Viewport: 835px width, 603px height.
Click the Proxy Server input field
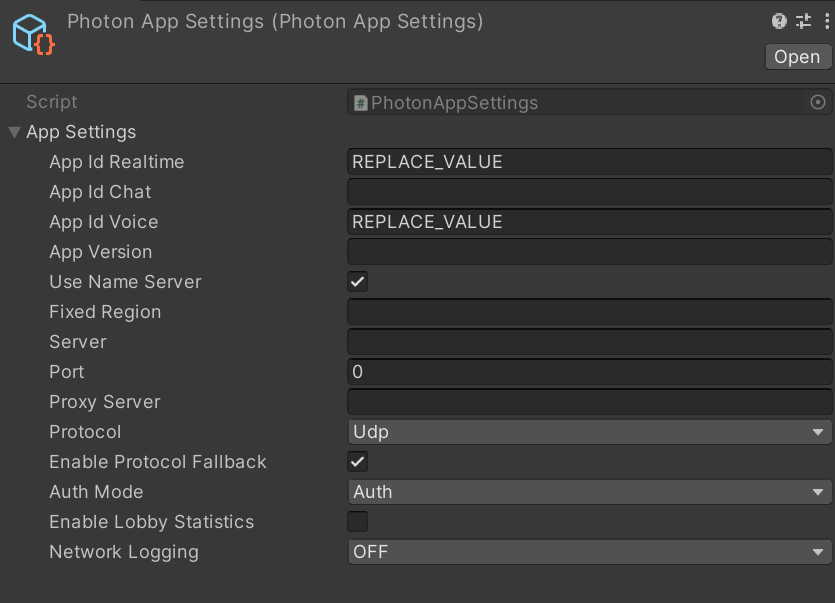(589, 402)
